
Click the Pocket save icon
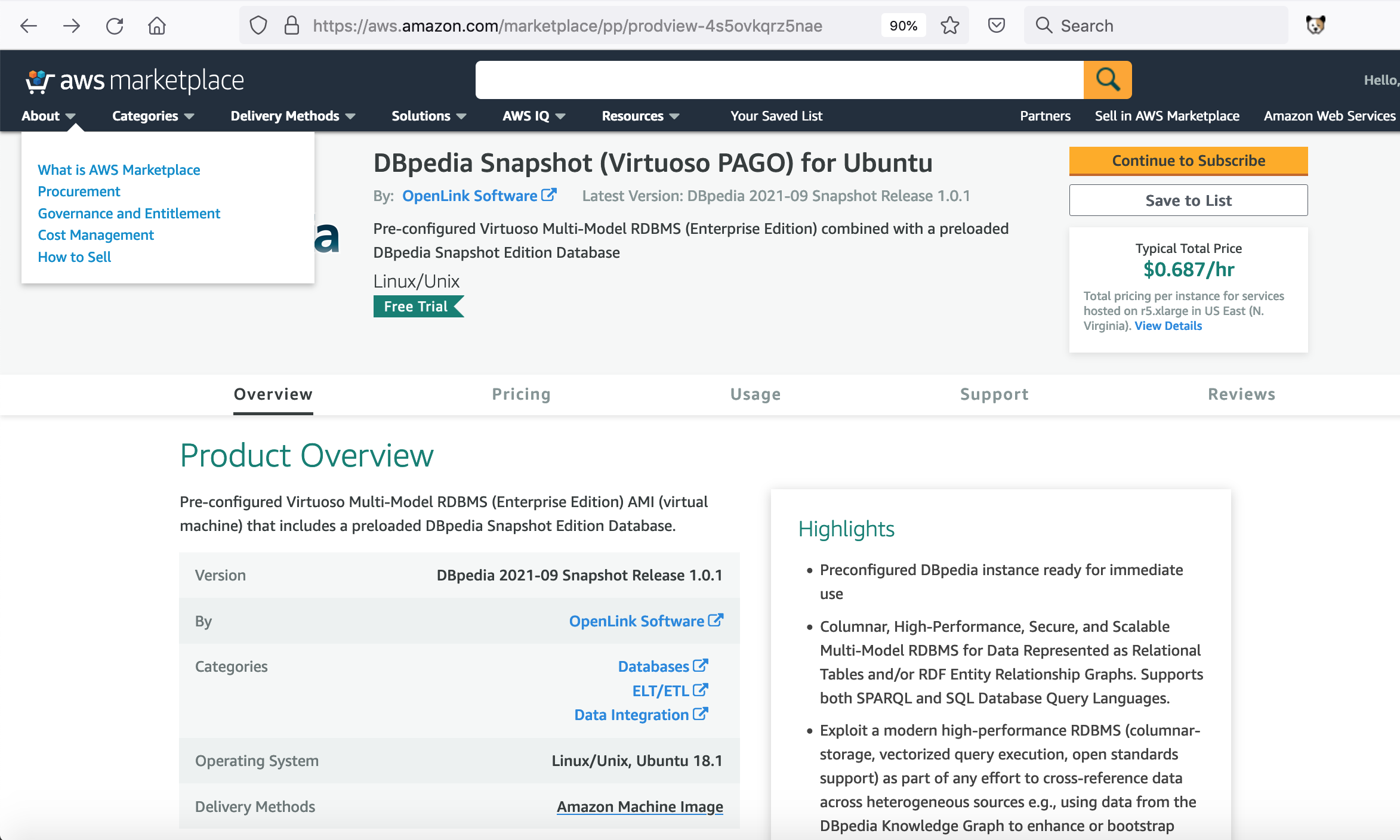[x=996, y=26]
